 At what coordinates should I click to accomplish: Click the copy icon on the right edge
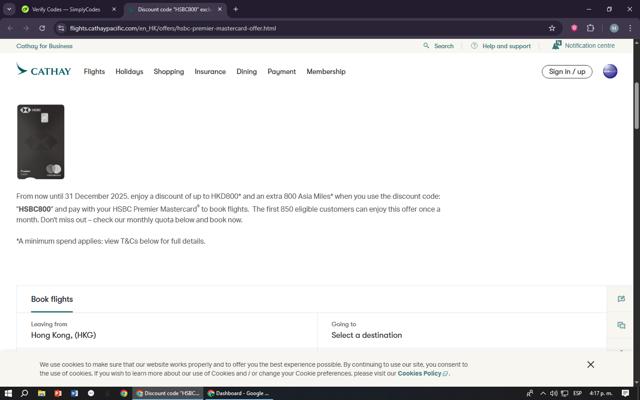[621, 325]
